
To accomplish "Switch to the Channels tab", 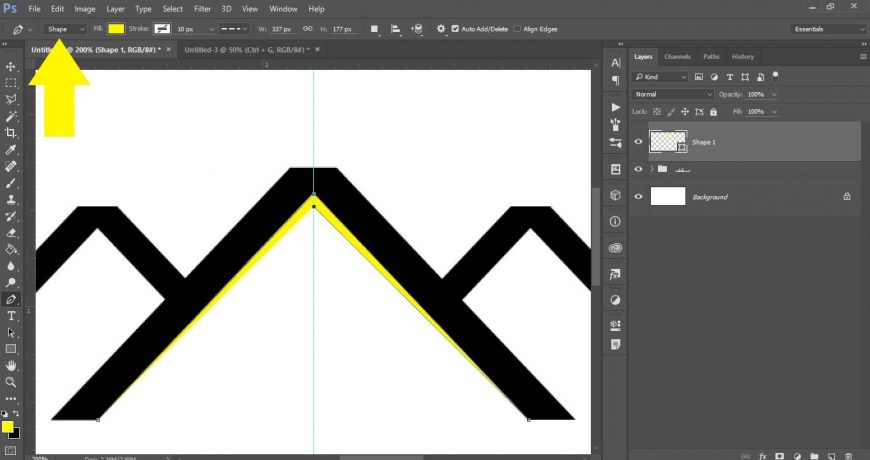I will tap(677, 56).
